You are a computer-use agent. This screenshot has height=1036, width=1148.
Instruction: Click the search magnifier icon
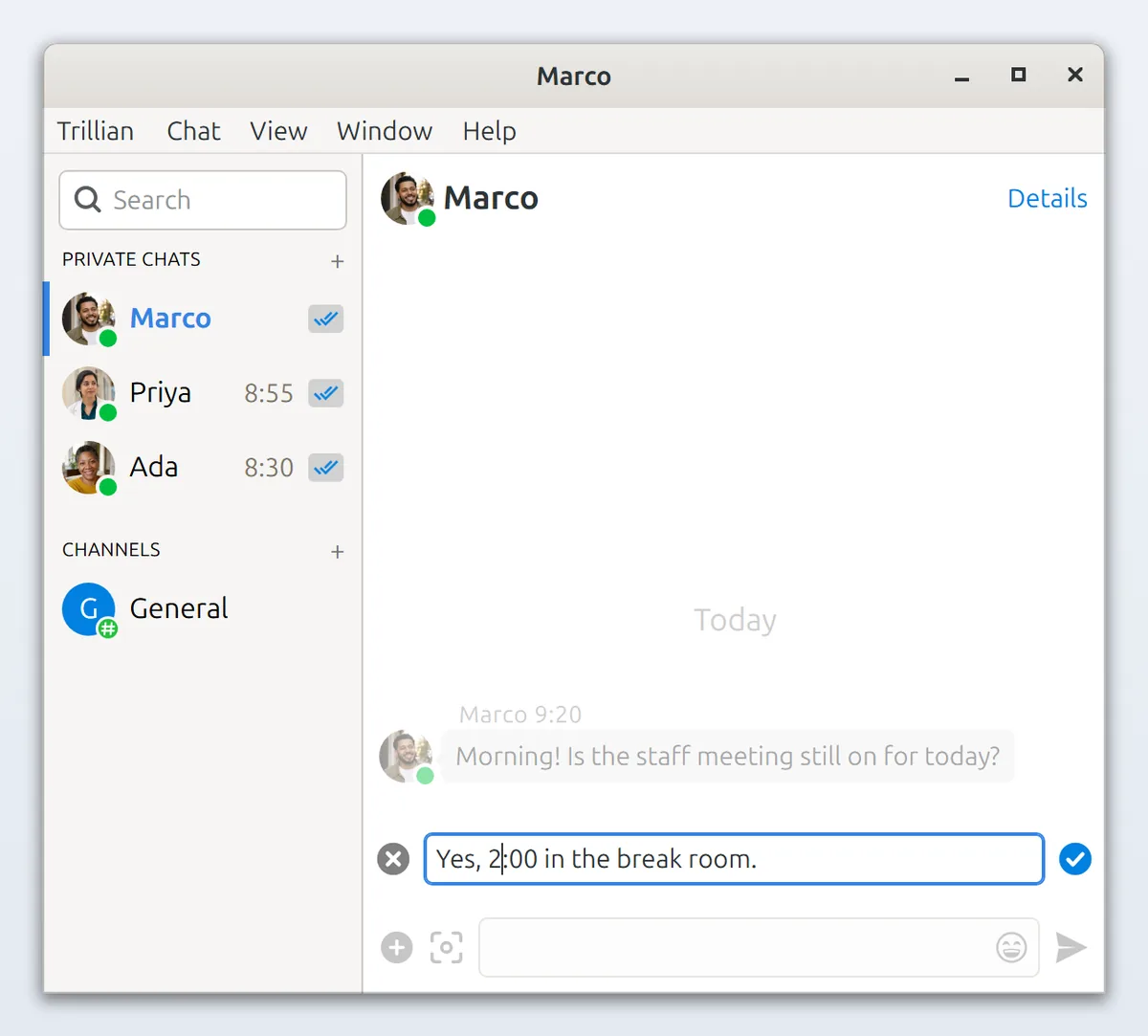tap(87, 199)
